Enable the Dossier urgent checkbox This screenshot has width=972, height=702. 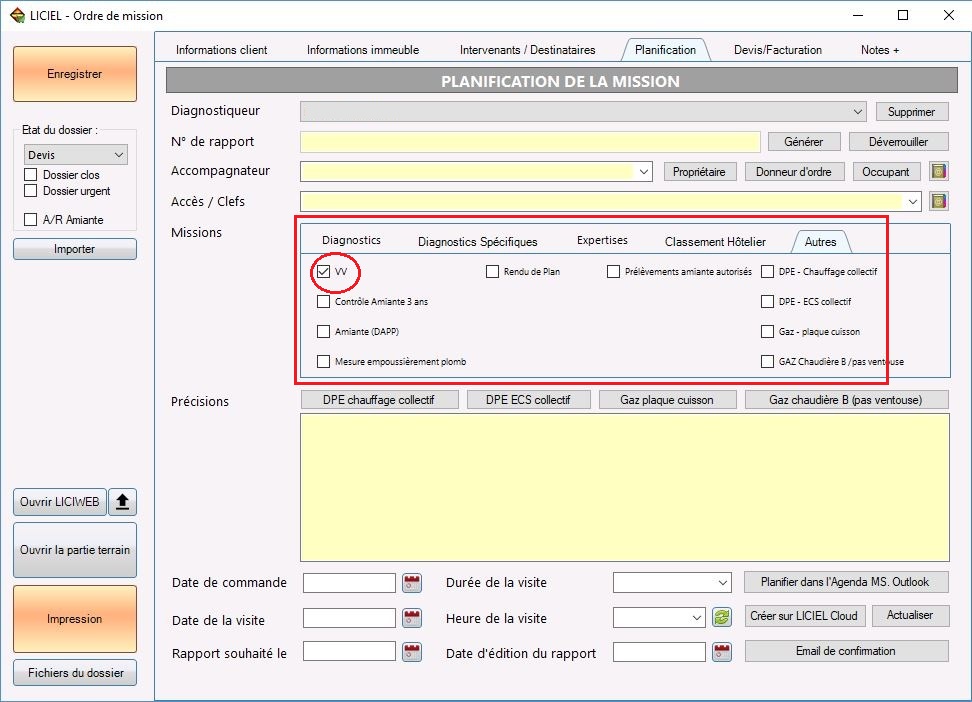click(30, 190)
